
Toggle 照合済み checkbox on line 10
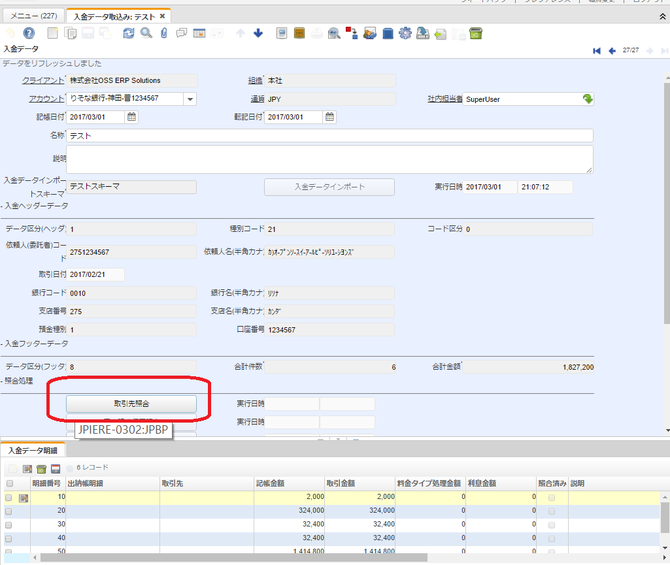tap(552, 497)
